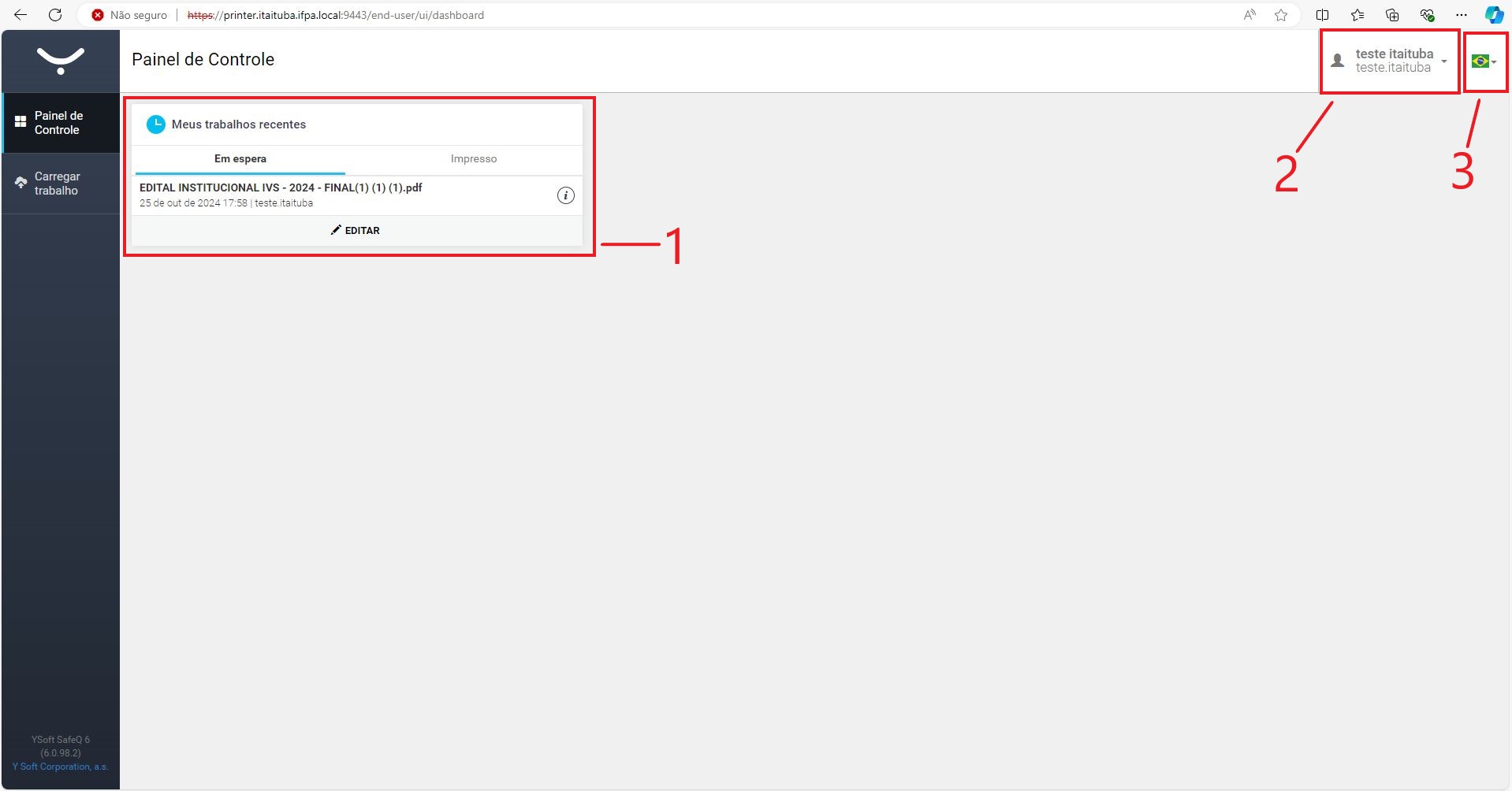1512x791 pixels.
Task: Click the address bar URL
Action: [336, 15]
